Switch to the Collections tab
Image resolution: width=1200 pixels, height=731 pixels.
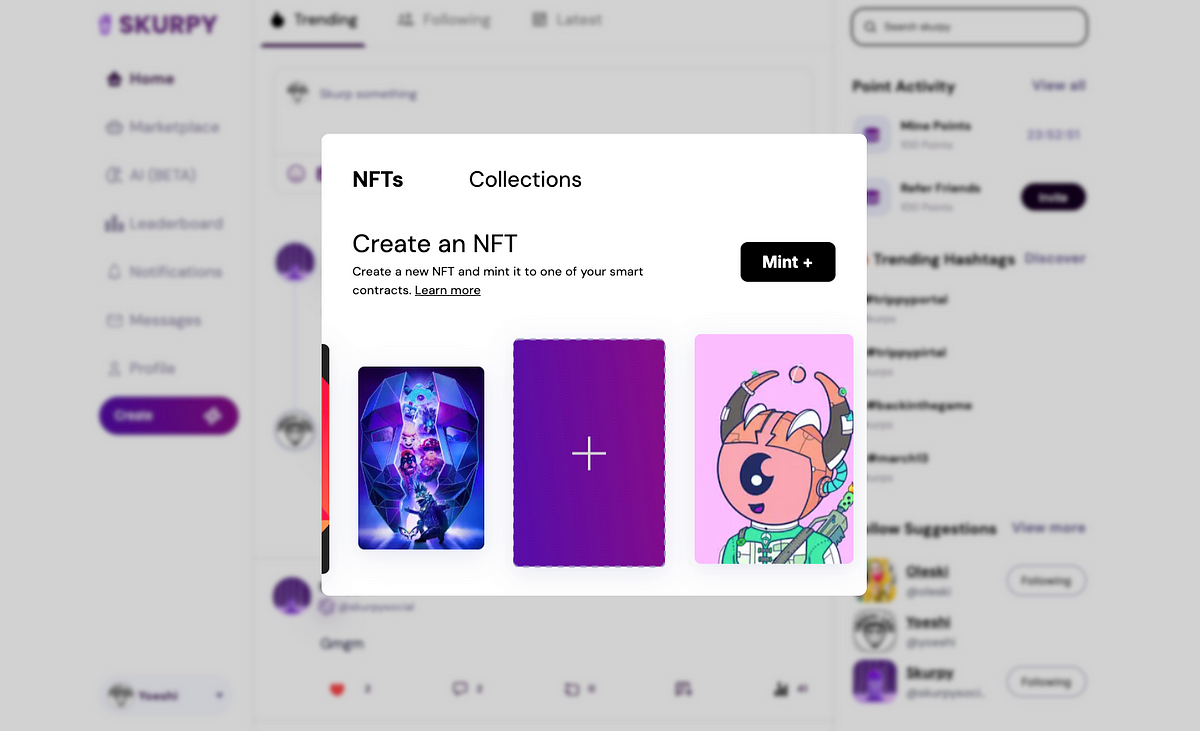(x=525, y=180)
